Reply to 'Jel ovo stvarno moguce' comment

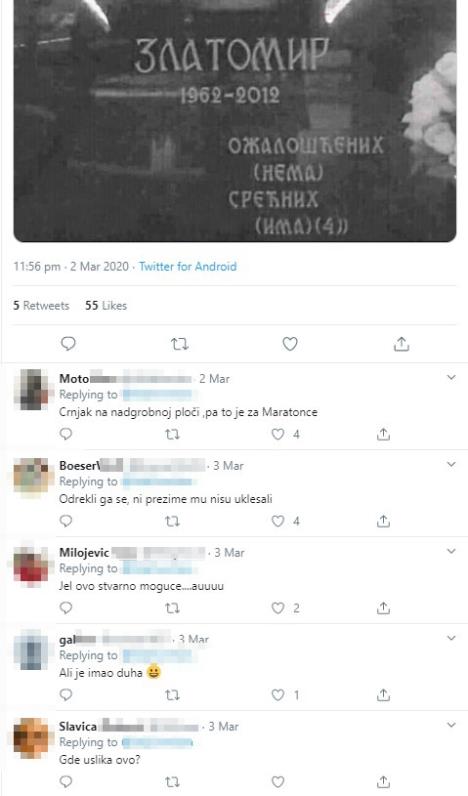(x=66, y=608)
